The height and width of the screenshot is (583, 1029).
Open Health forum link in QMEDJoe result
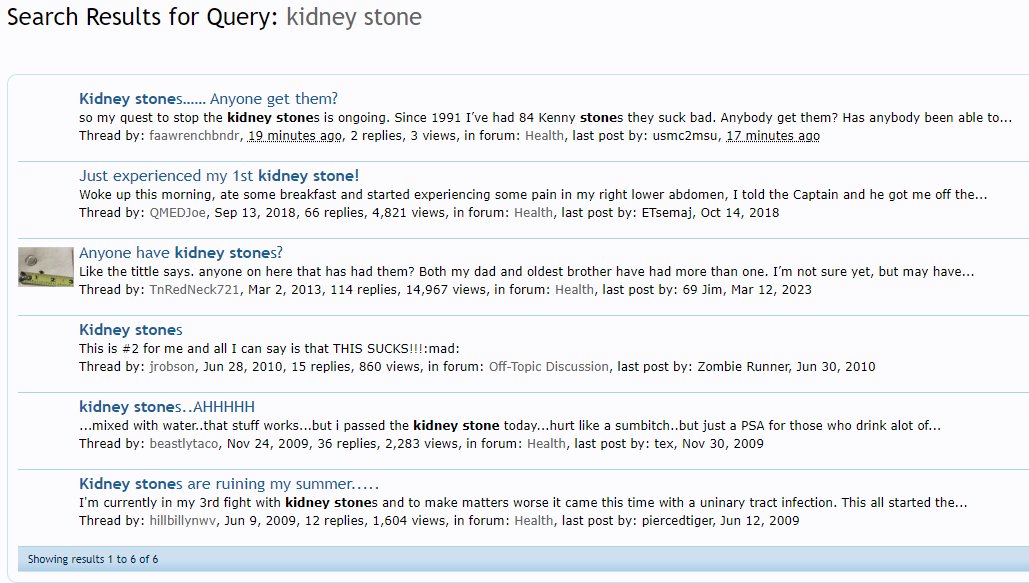click(x=533, y=213)
